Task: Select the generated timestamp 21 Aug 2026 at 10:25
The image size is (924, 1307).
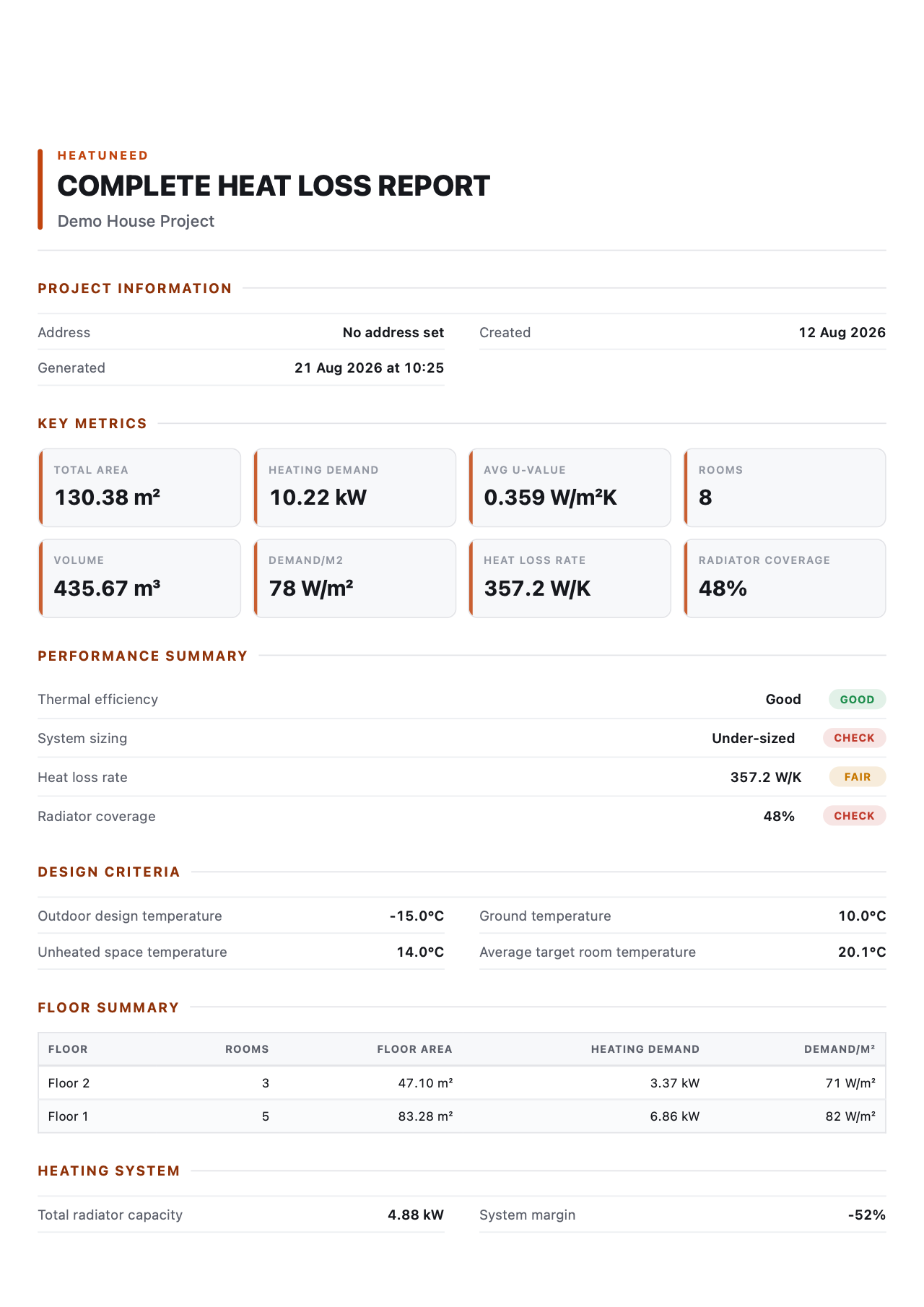Action: pyautogui.click(x=370, y=368)
